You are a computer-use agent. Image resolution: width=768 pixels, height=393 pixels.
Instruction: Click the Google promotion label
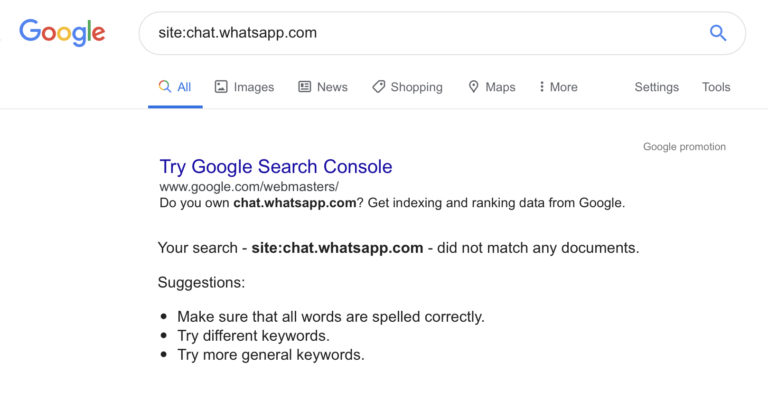pyautogui.click(x=684, y=147)
